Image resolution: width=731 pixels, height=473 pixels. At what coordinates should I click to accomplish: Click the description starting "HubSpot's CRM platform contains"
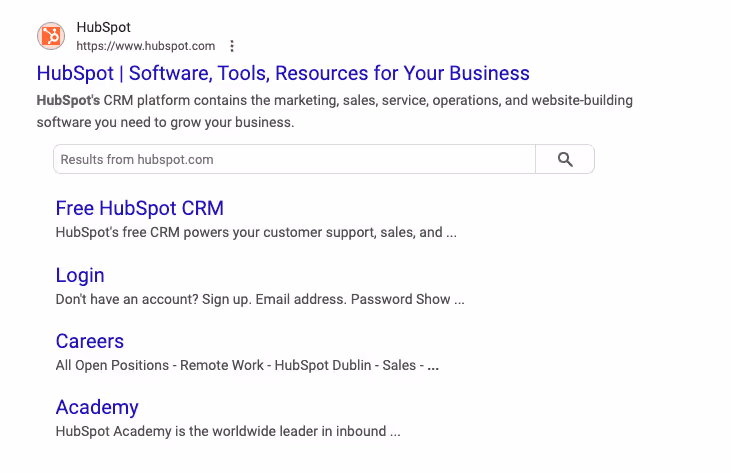[x=334, y=111]
